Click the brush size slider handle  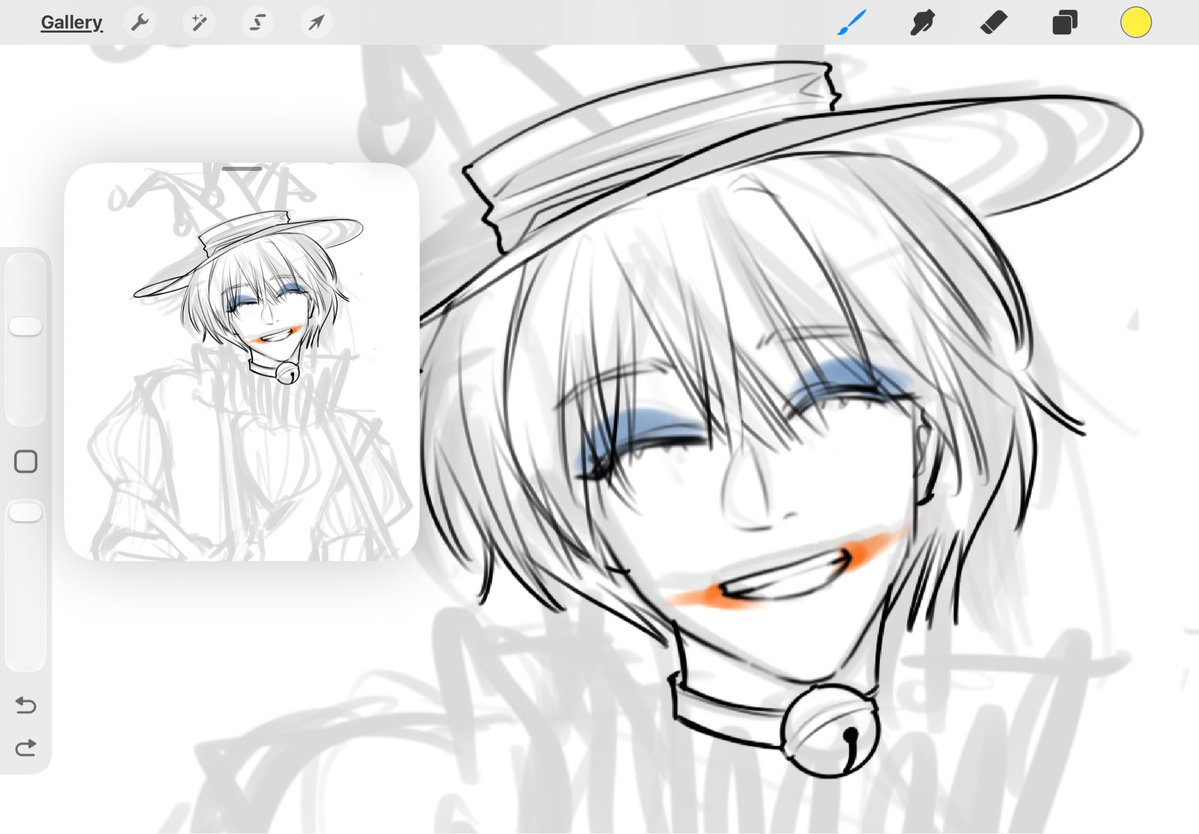coord(25,326)
